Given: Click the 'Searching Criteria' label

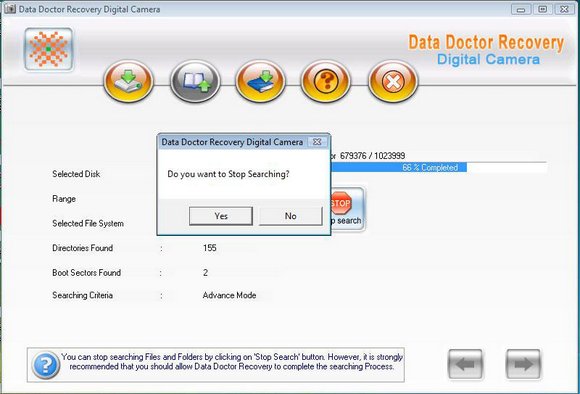Looking at the screenshot, I should (82, 295).
